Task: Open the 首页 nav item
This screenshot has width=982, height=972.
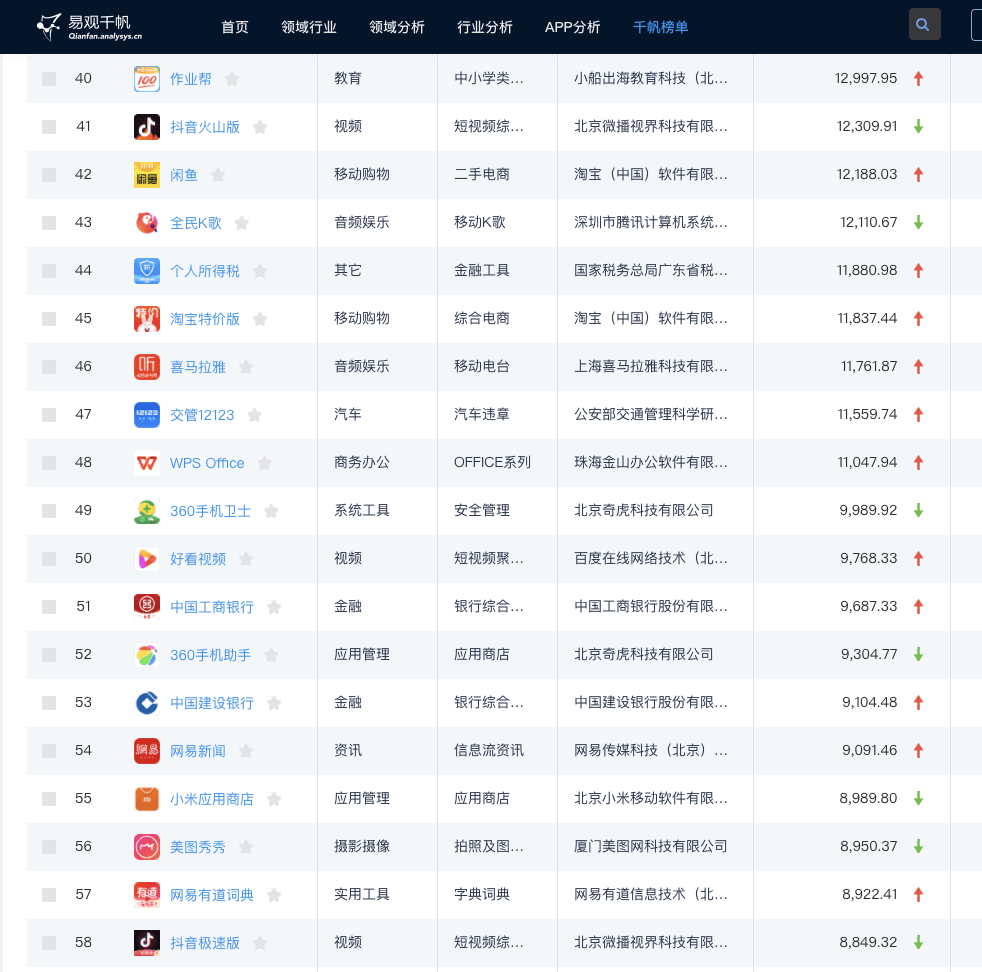Action: tap(235, 27)
